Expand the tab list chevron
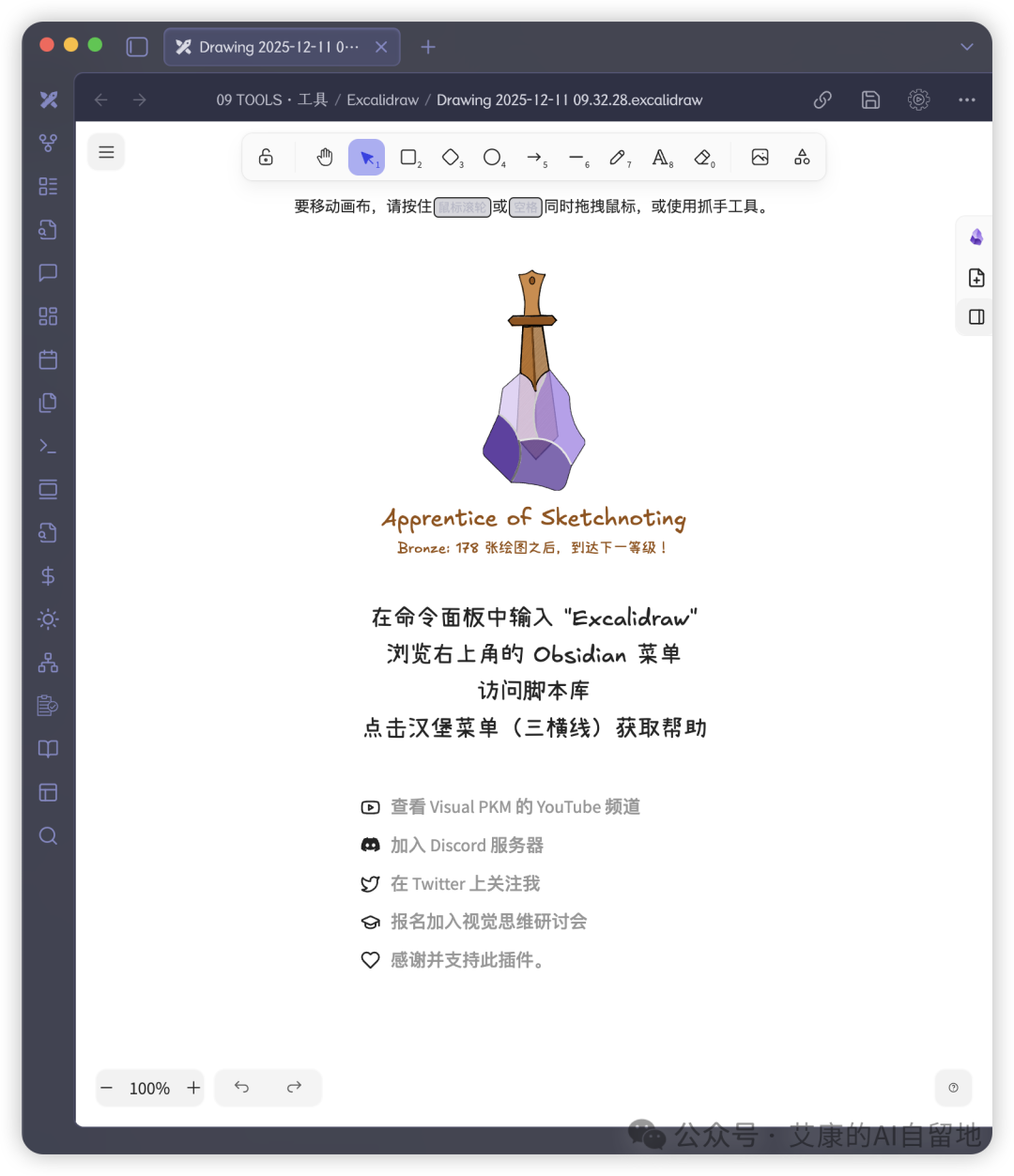This screenshot has width=1014, height=1176. point(967,47)
